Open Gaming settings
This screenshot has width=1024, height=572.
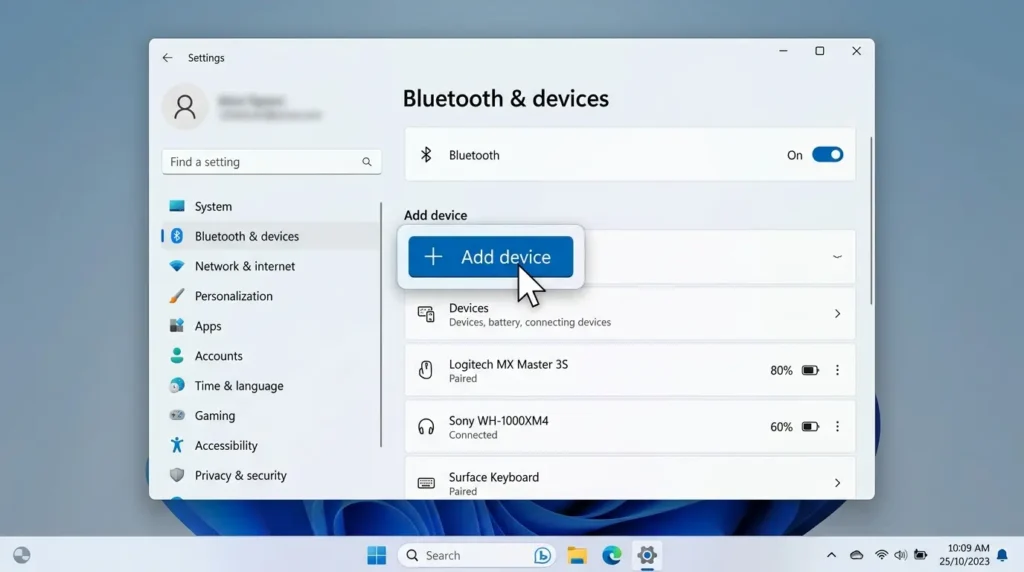pyautogui.click(x=270, y=415)
